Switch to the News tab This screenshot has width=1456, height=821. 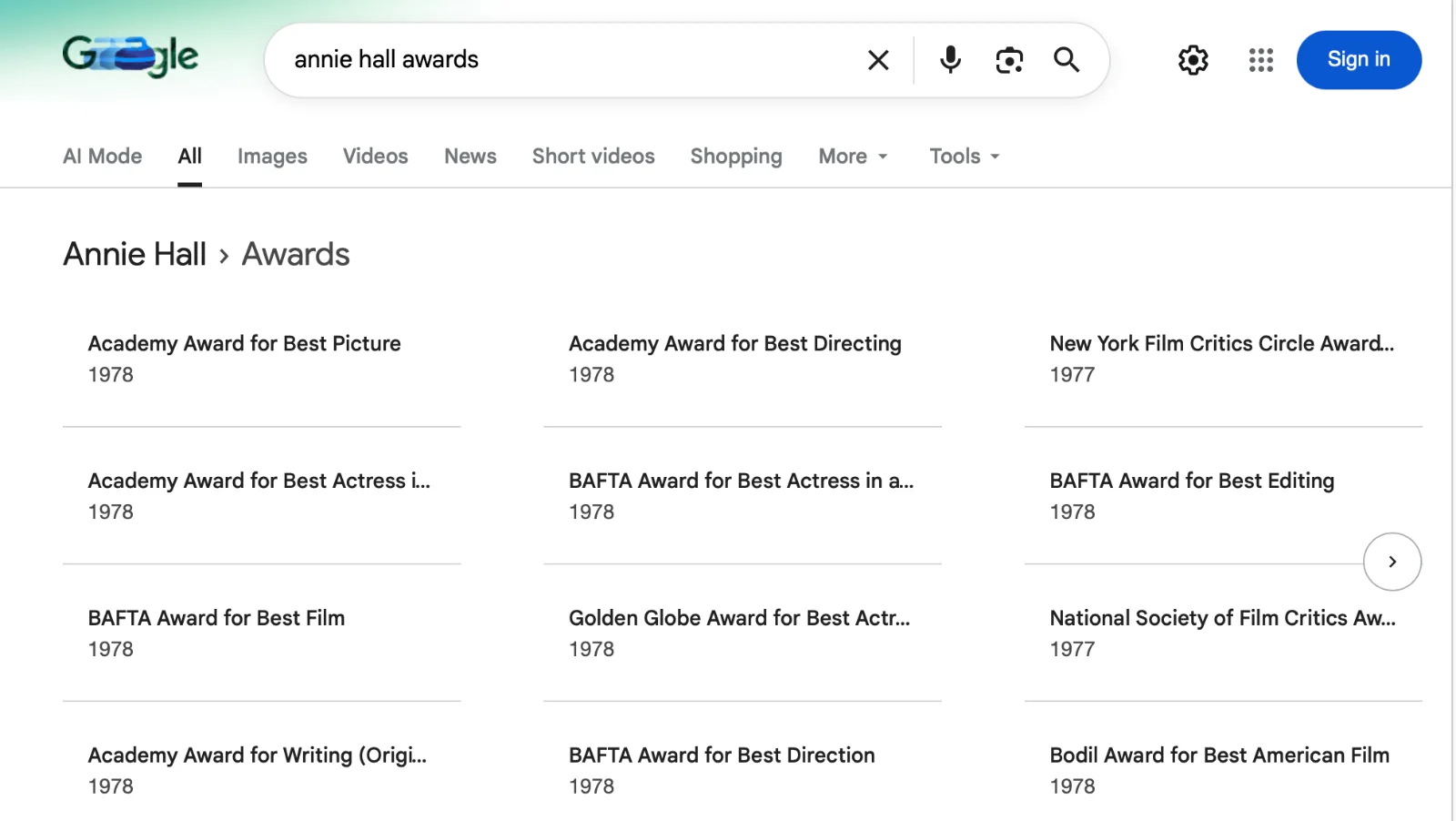coord(470,157)
